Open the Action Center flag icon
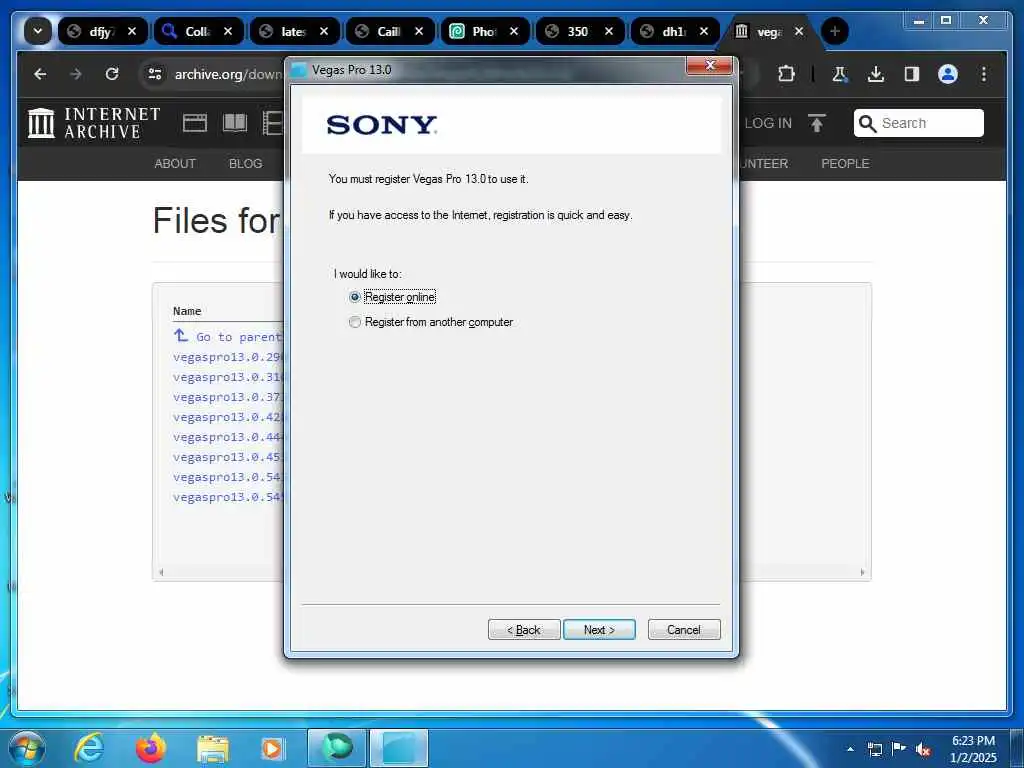Screen dimensions: 1024x768 tap(899, 748)
